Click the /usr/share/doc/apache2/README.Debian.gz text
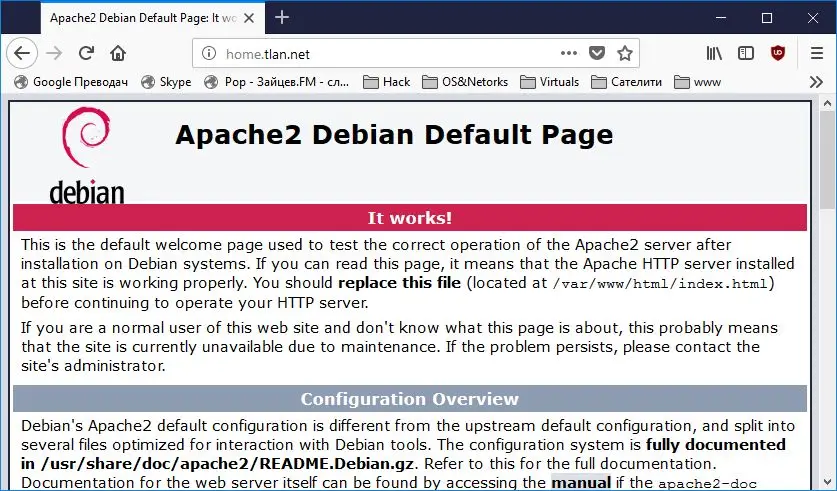 [227, 464]
